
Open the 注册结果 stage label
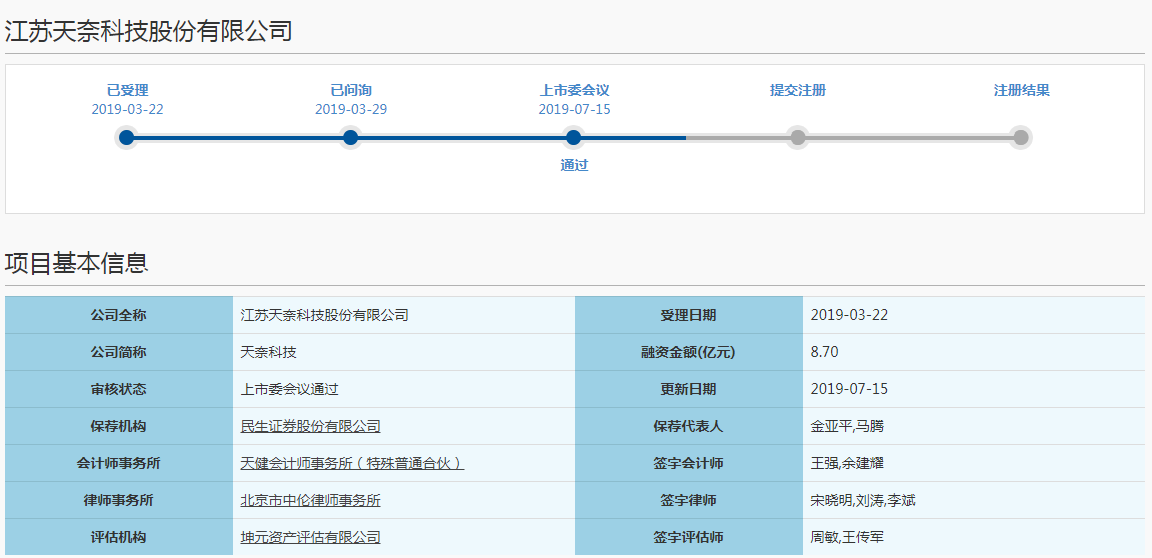coord(1021,90)
